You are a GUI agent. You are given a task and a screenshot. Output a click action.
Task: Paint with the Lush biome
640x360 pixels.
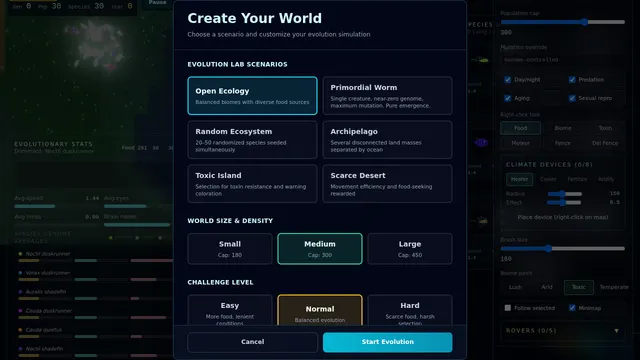(515, 287)
